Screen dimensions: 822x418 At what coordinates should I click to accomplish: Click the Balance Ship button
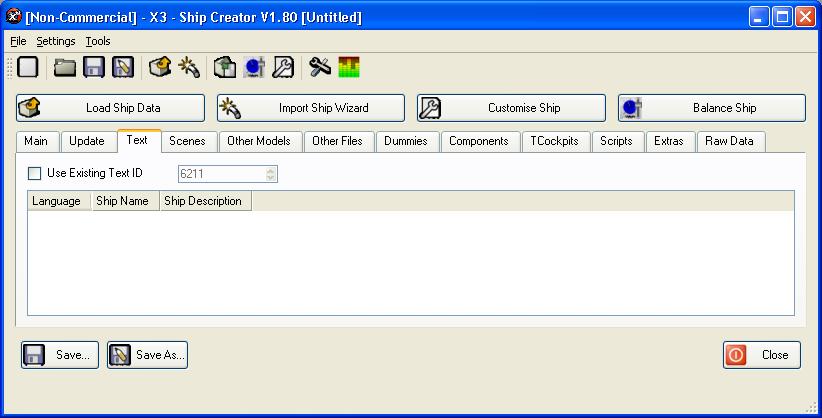pyautogui.click(x=712, y=108)
